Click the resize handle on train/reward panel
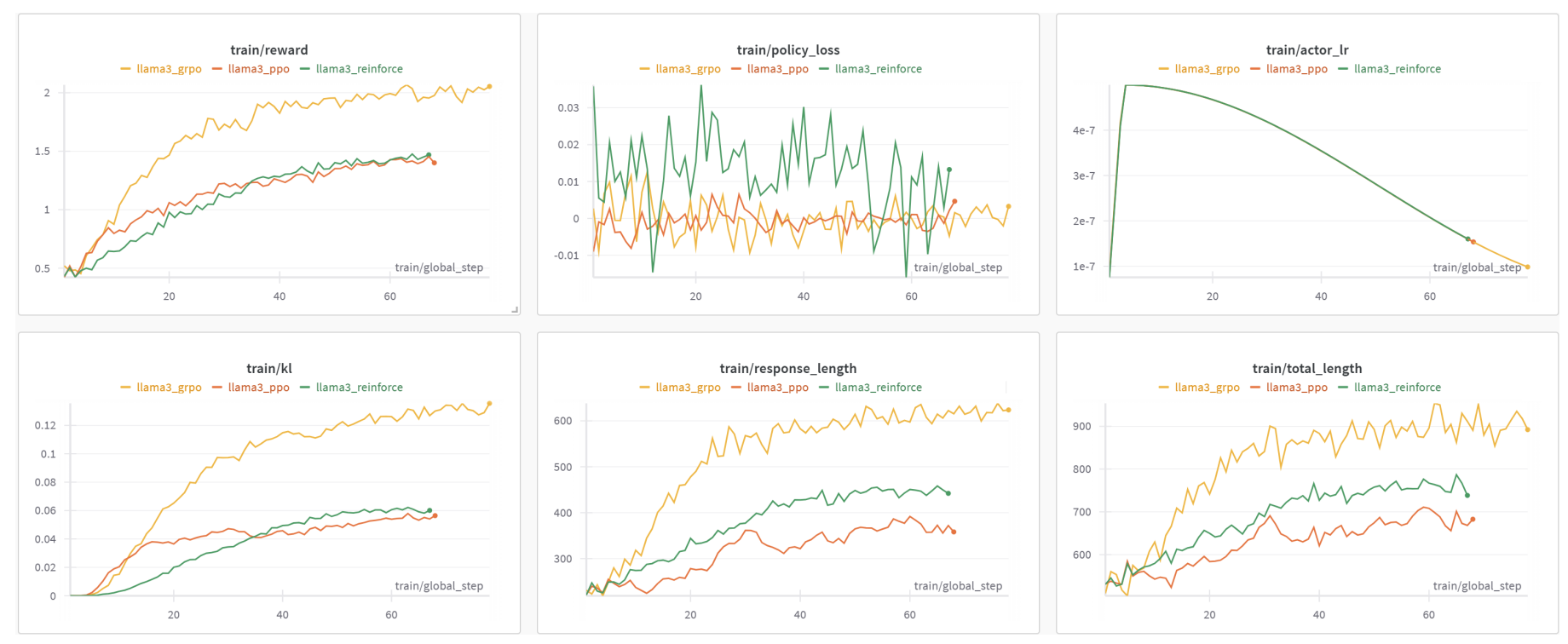 (515, 310)
